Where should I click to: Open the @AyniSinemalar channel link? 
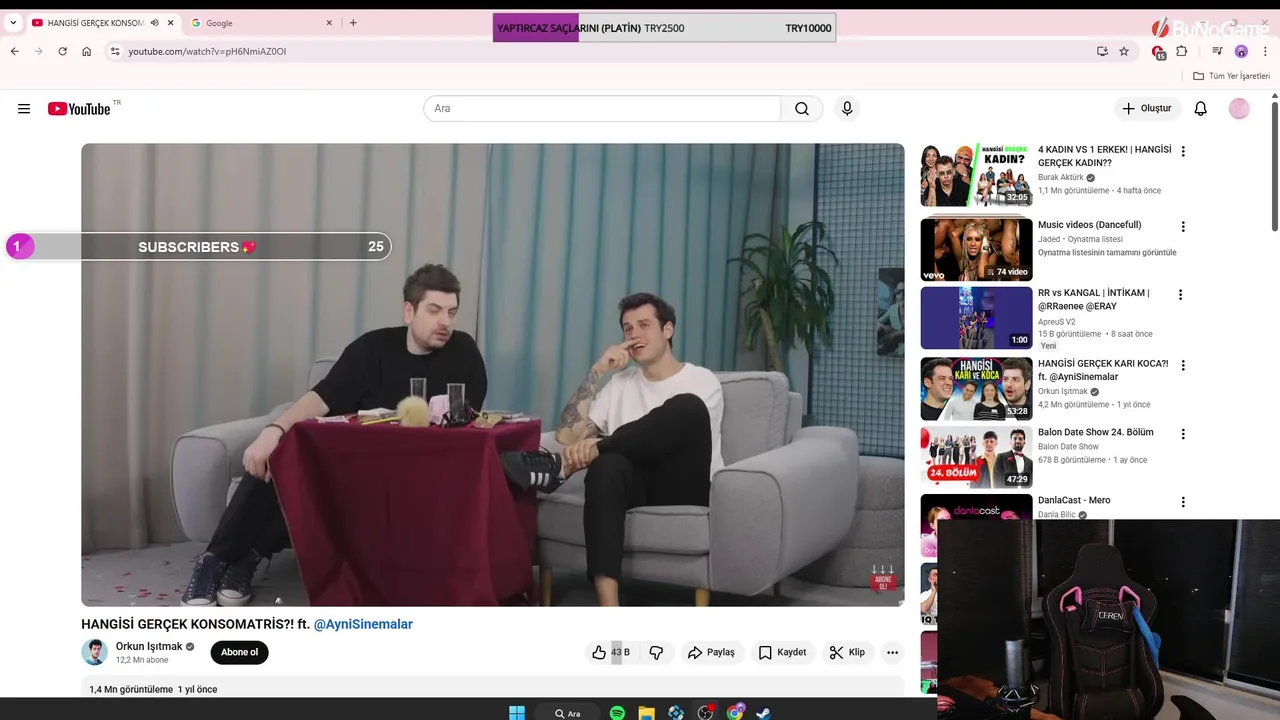point(363,624)
